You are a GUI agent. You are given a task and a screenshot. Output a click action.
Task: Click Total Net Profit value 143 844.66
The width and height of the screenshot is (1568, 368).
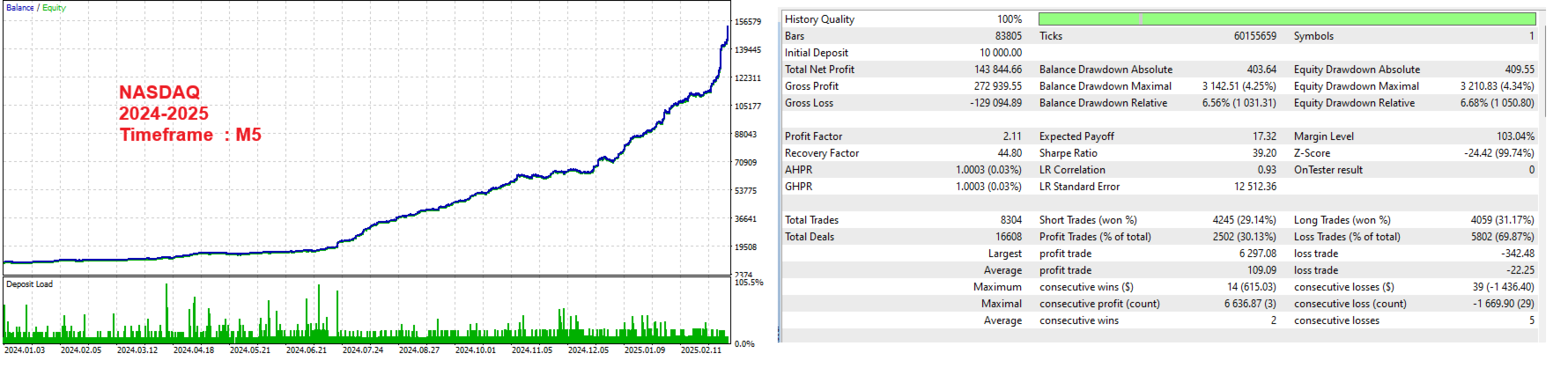(998, 70)
